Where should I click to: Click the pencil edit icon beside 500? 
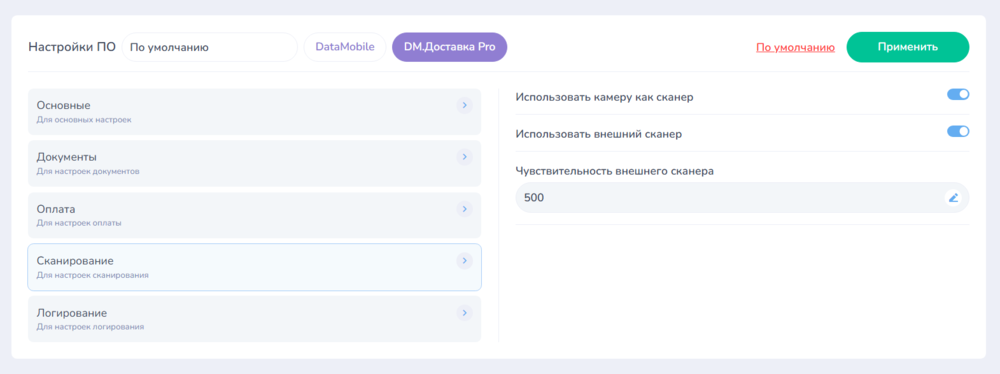tap(953, 198)
